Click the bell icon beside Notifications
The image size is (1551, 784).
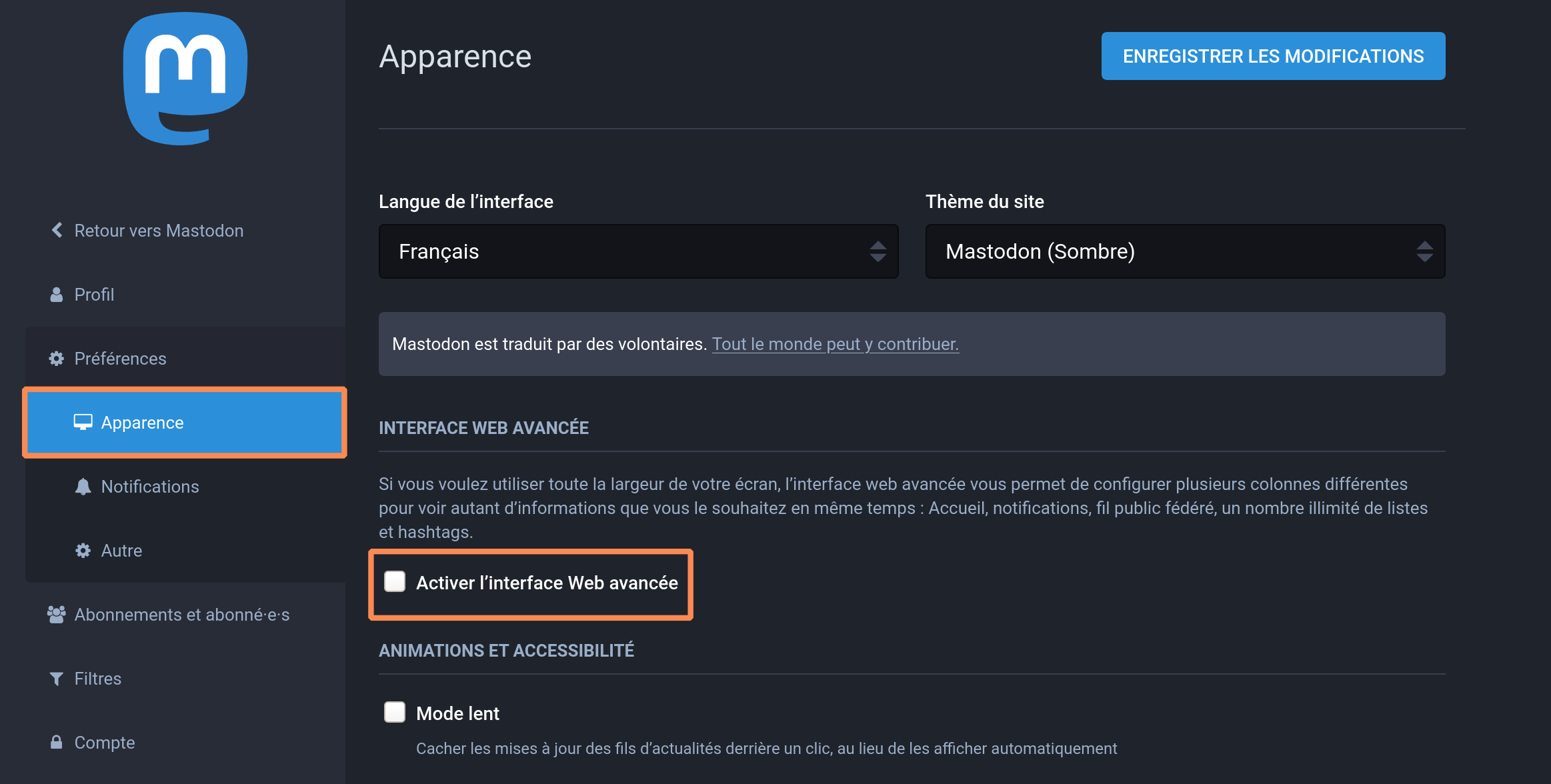(83, 487)
